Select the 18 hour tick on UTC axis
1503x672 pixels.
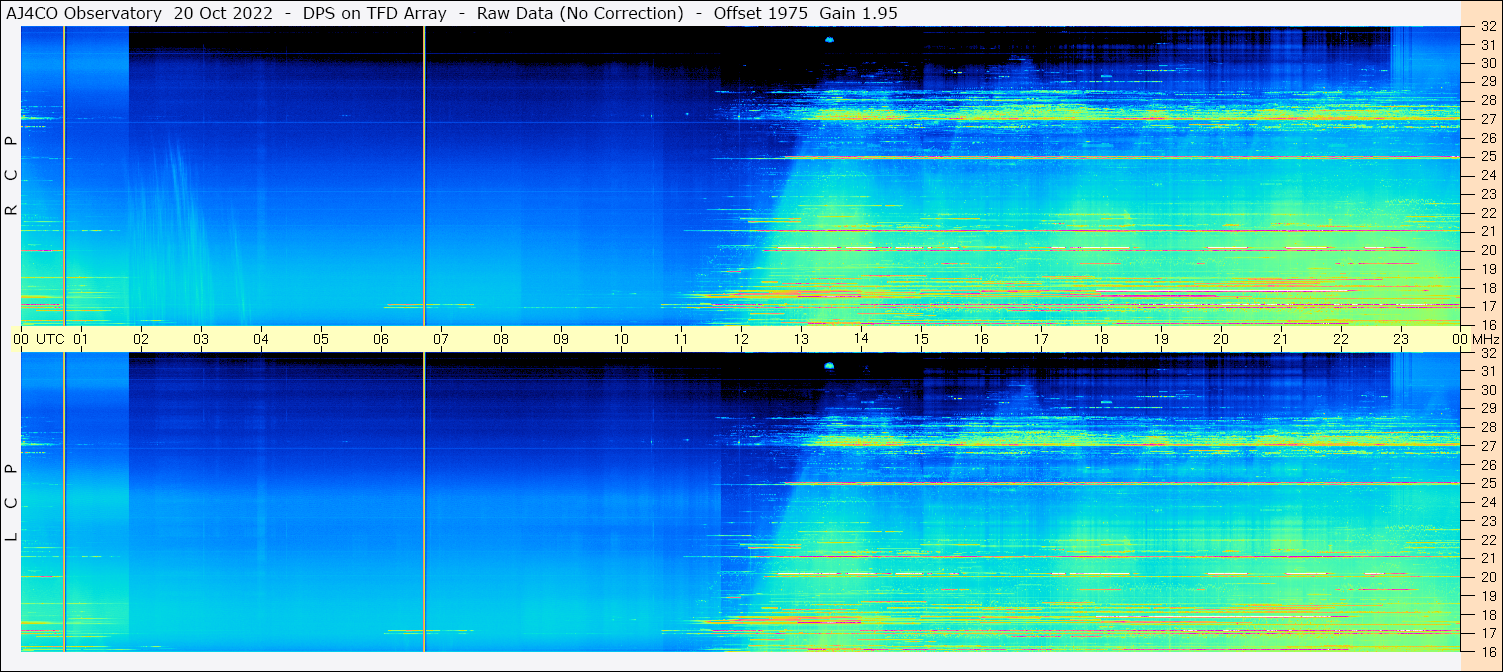pos(1101,339)
